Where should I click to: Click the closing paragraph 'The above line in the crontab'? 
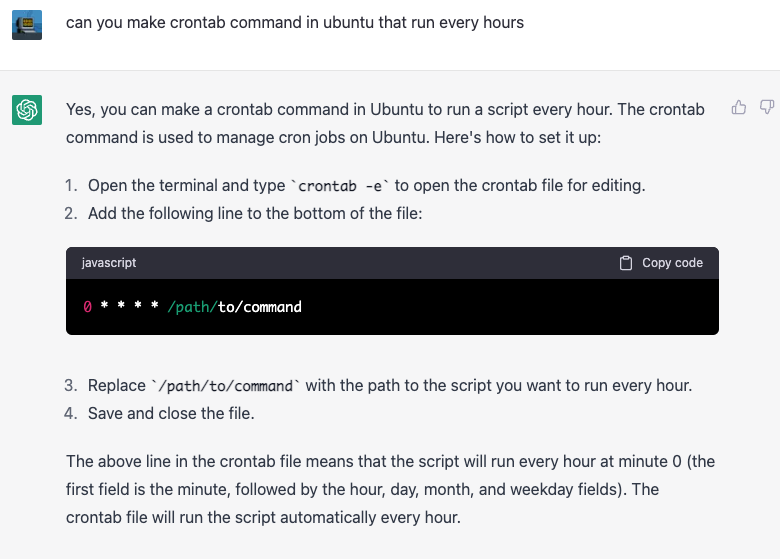click(390, 489)
